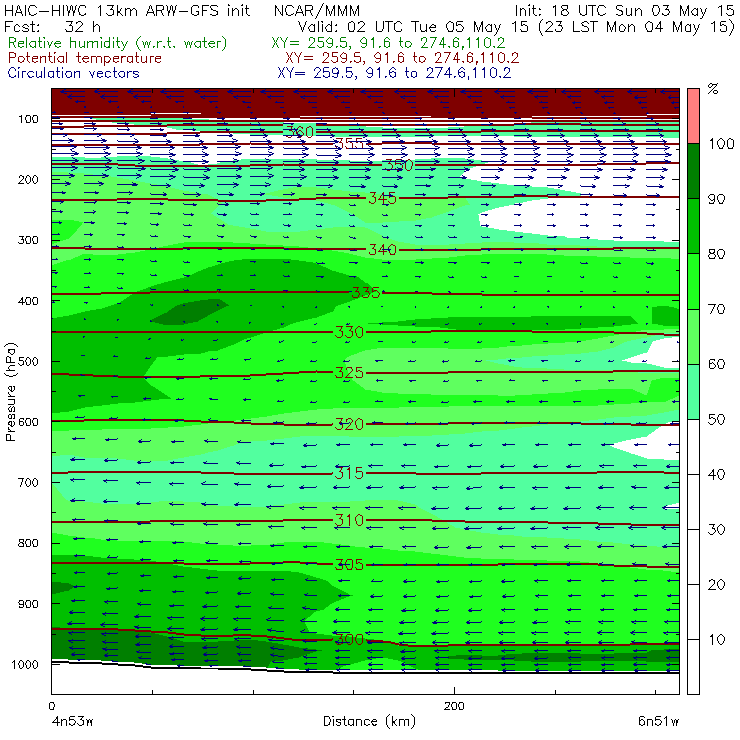This screenshot has width=740, height=740.
Task: Click the 315 contour label
Action: [349, 473]
